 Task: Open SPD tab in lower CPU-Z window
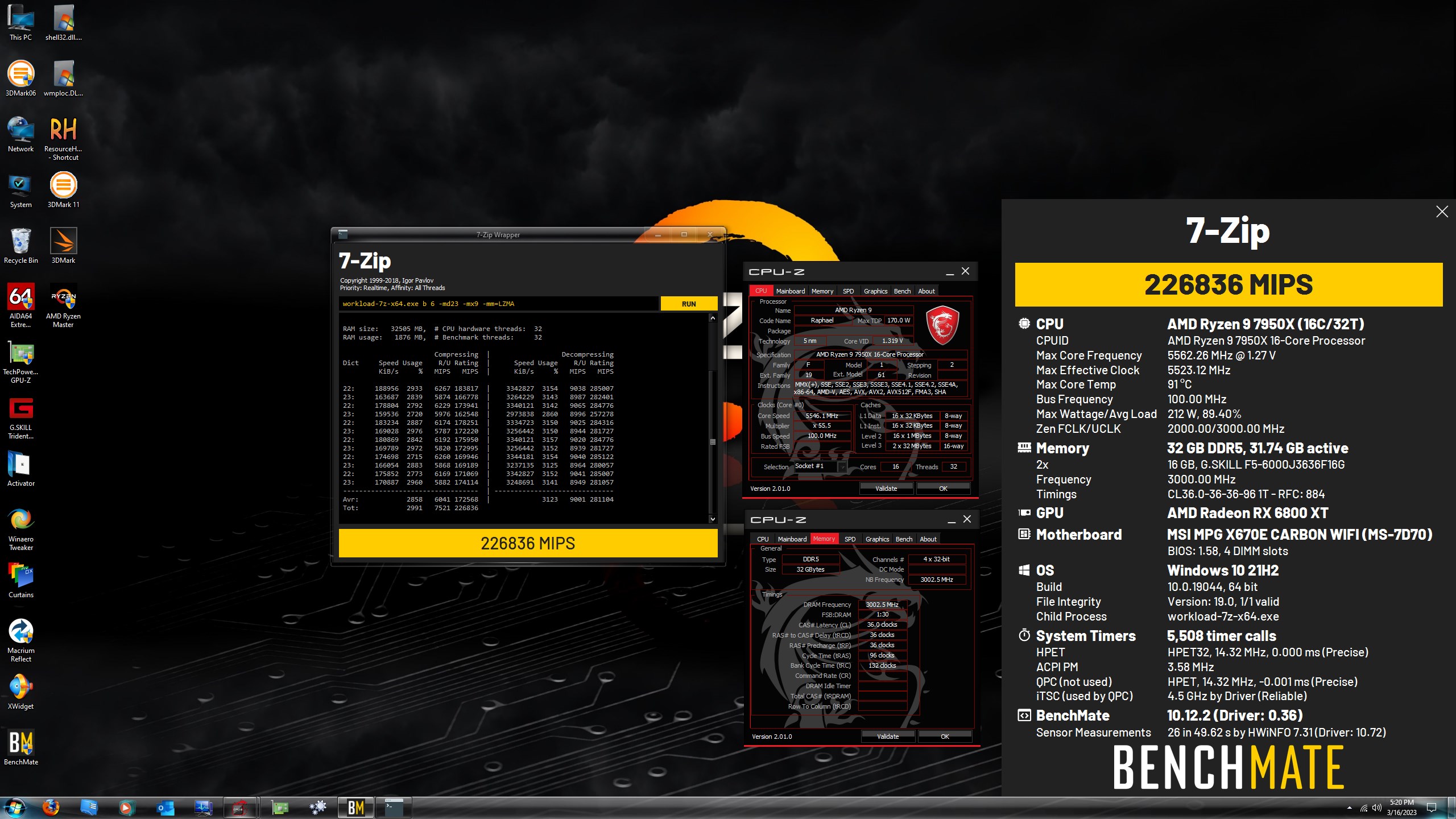850,539
